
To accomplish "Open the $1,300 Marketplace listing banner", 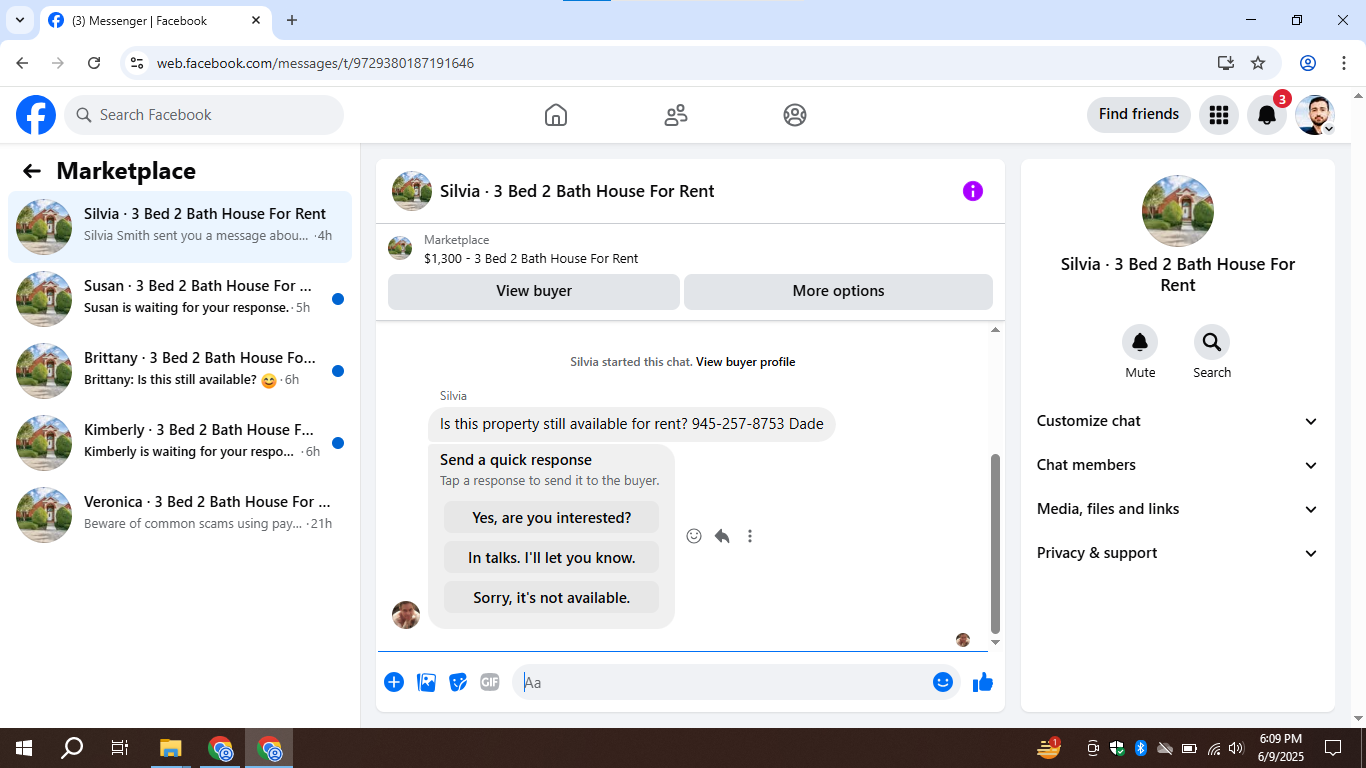I will click(x=690, y=248).
